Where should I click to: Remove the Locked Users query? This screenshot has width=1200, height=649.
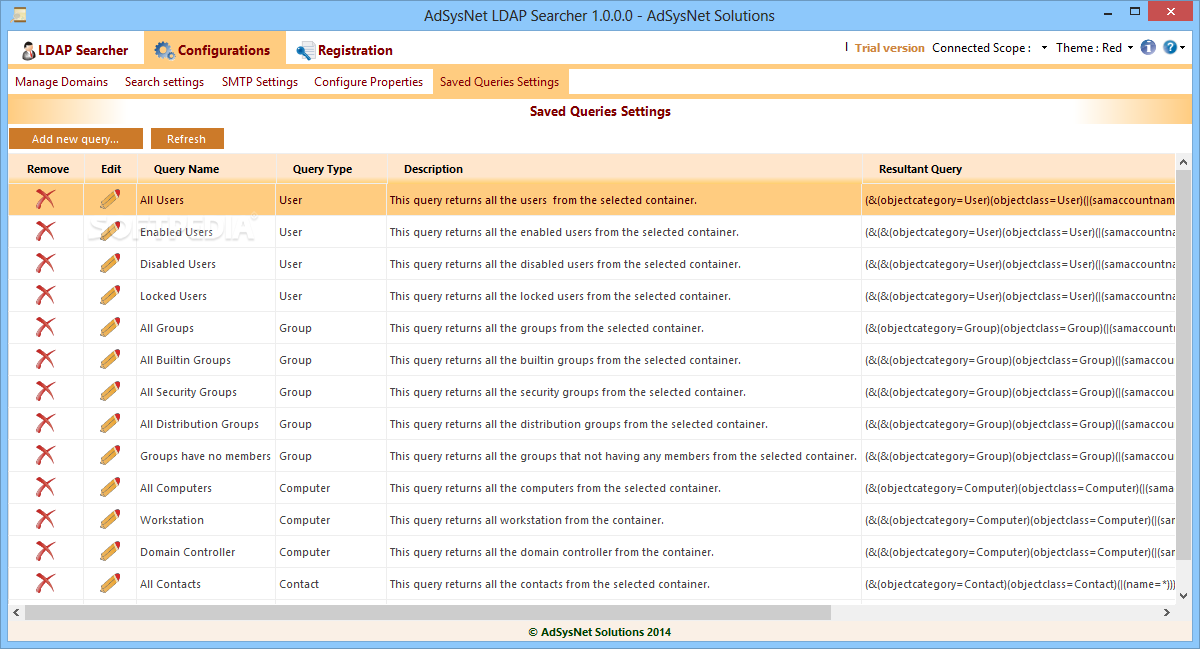click(45, 296)
